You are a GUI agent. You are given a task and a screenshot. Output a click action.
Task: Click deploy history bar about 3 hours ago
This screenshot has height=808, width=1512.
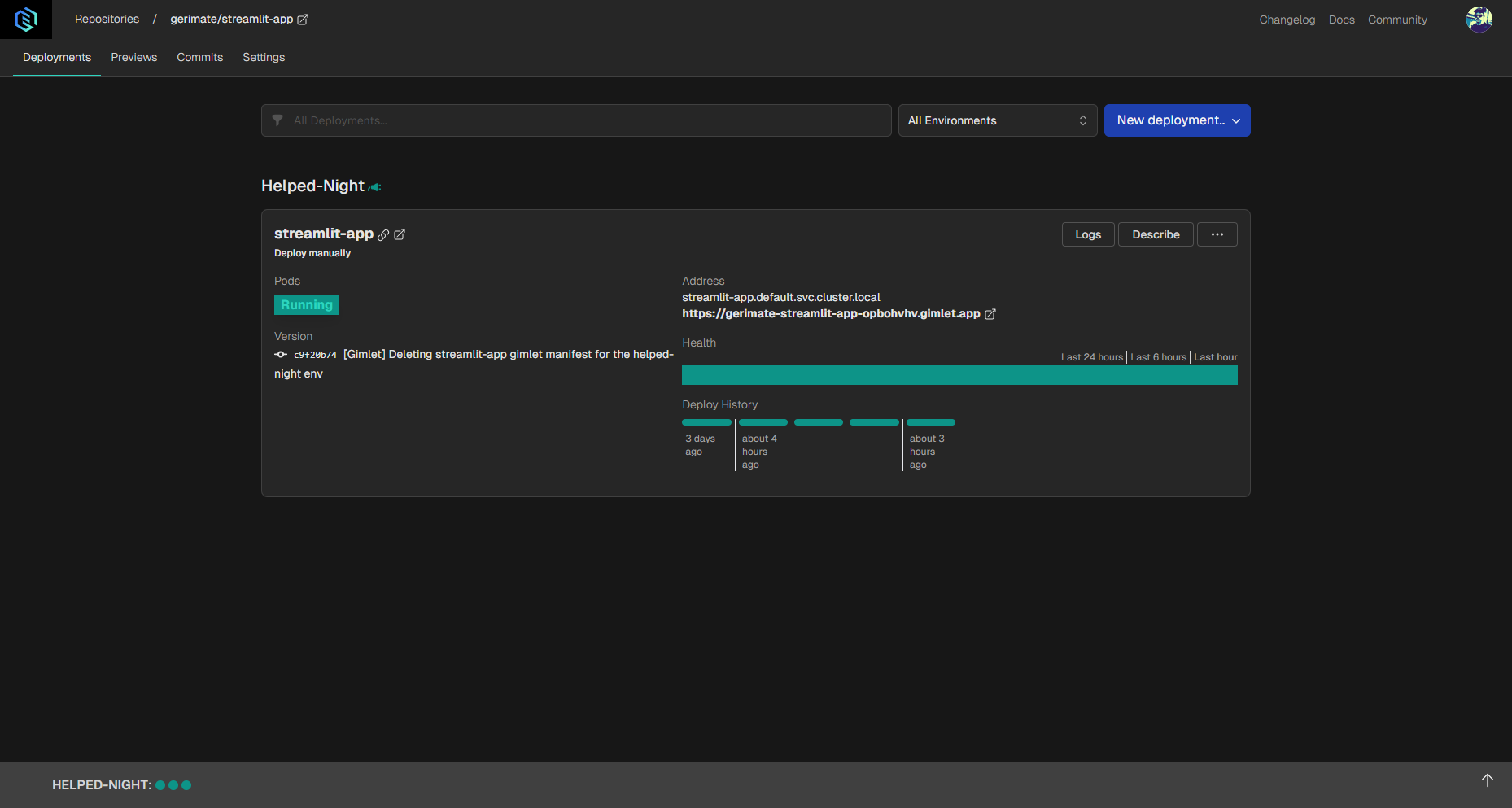click(931, 422)
